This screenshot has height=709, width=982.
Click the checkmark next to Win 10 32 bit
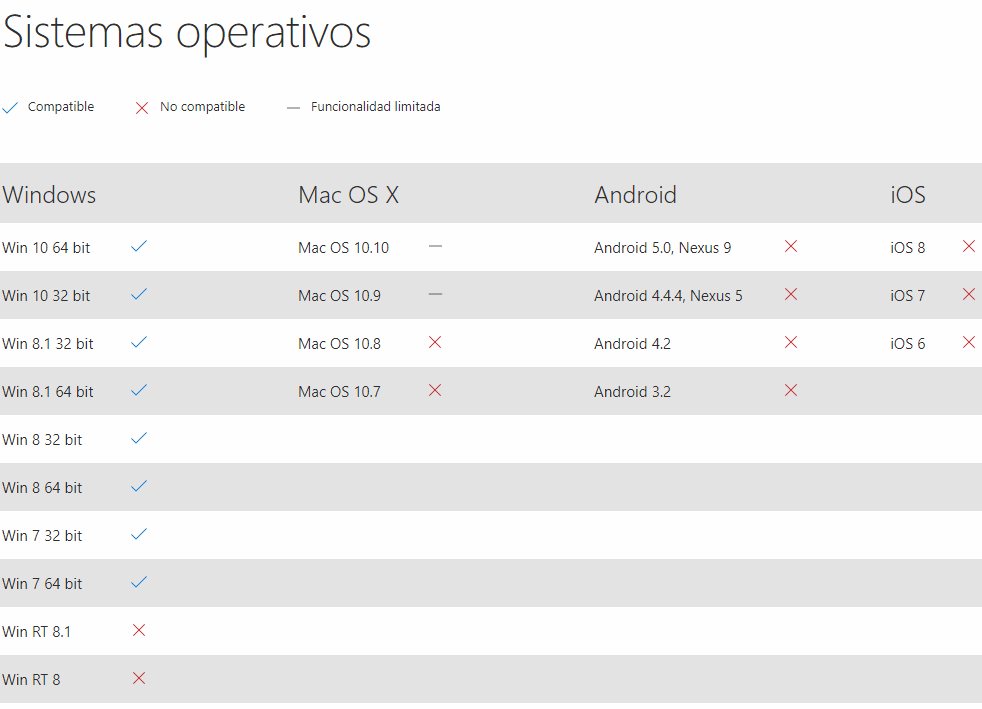coord(139,294)
